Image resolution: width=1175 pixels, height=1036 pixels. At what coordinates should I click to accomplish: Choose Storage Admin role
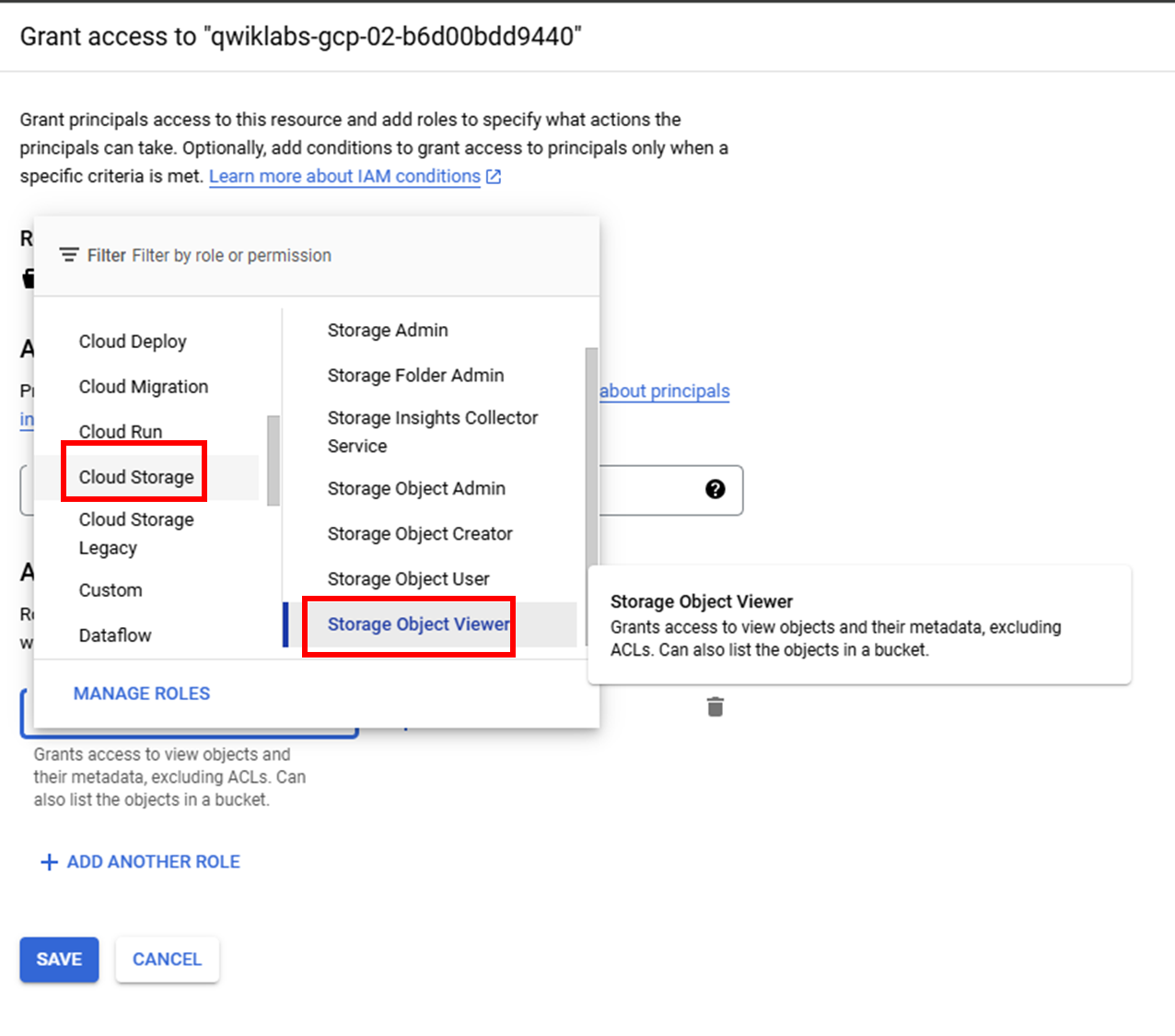point(388,330)
